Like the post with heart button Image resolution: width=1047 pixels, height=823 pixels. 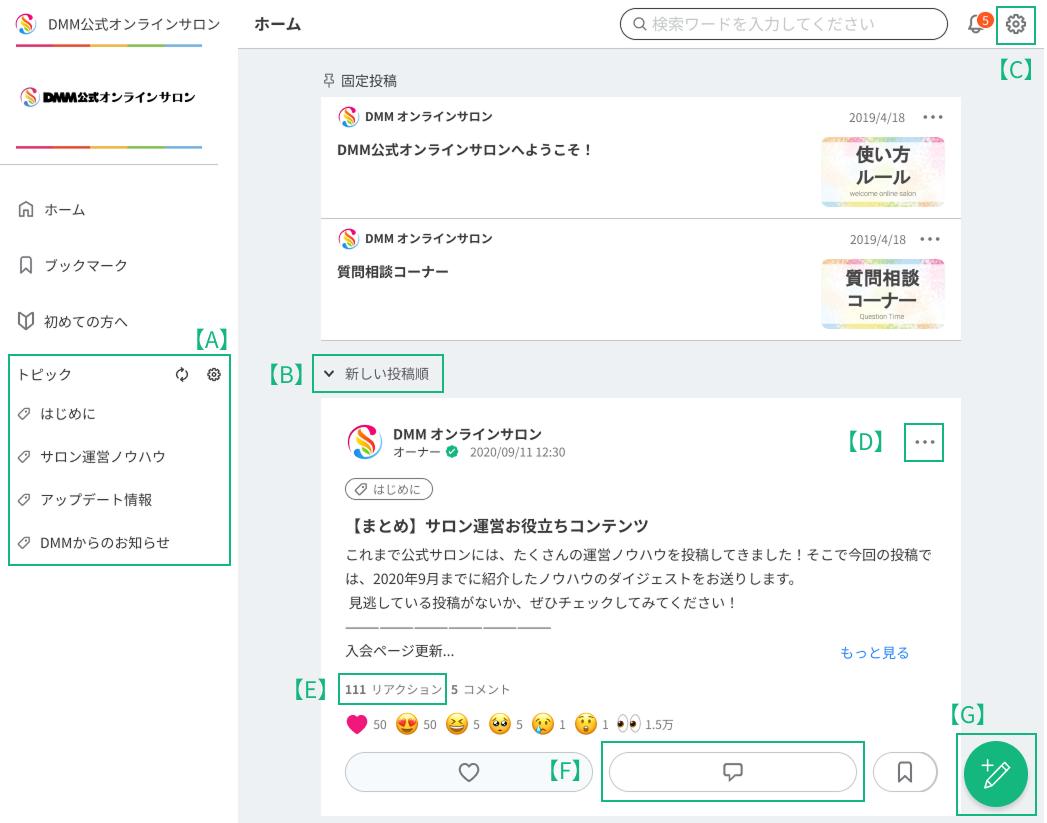pos(469,772)
